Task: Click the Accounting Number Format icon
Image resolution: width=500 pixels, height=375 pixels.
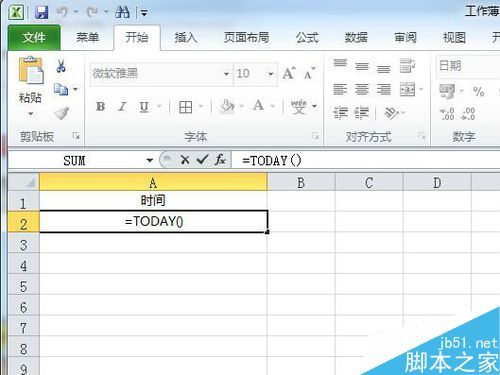Action: click(x=447, y=91)
